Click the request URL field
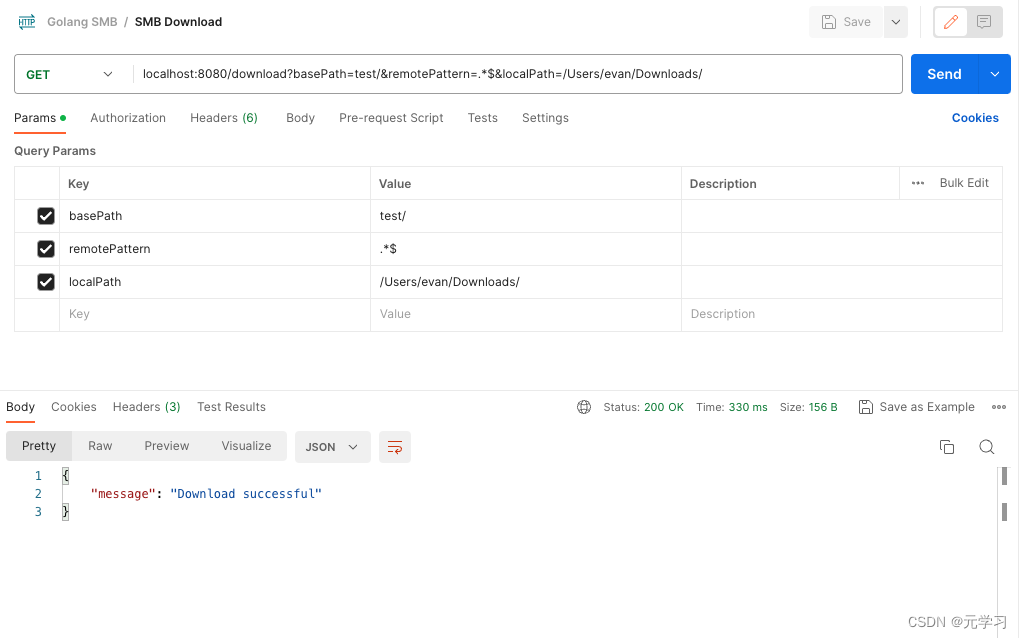This screenshot has height=638, width=1021. click(518, 74)
